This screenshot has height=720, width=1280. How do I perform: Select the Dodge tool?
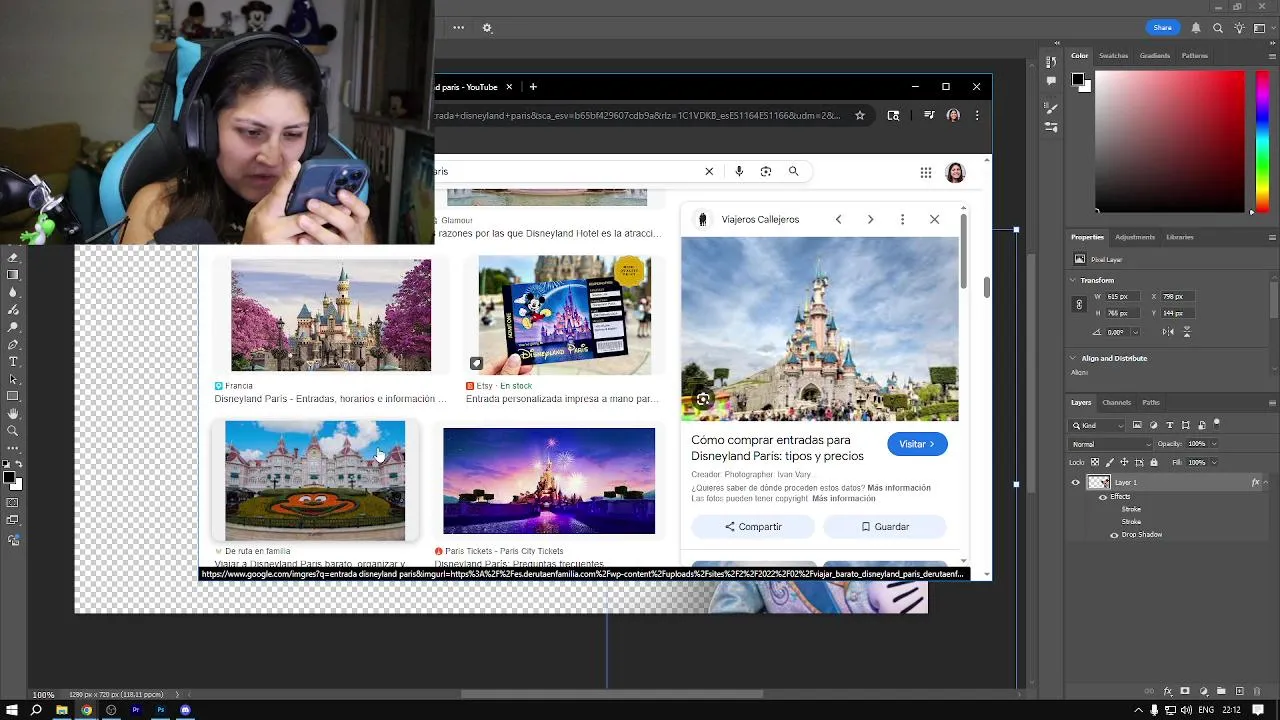(13, 327)
